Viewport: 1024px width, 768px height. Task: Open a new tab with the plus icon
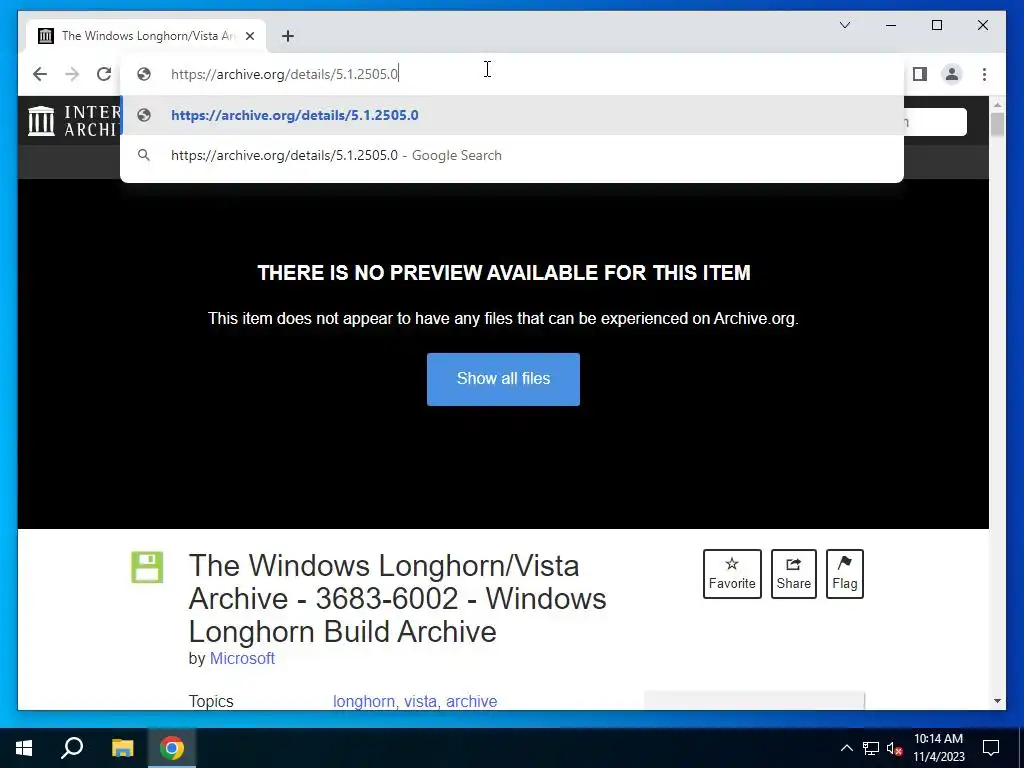[288, 36]
